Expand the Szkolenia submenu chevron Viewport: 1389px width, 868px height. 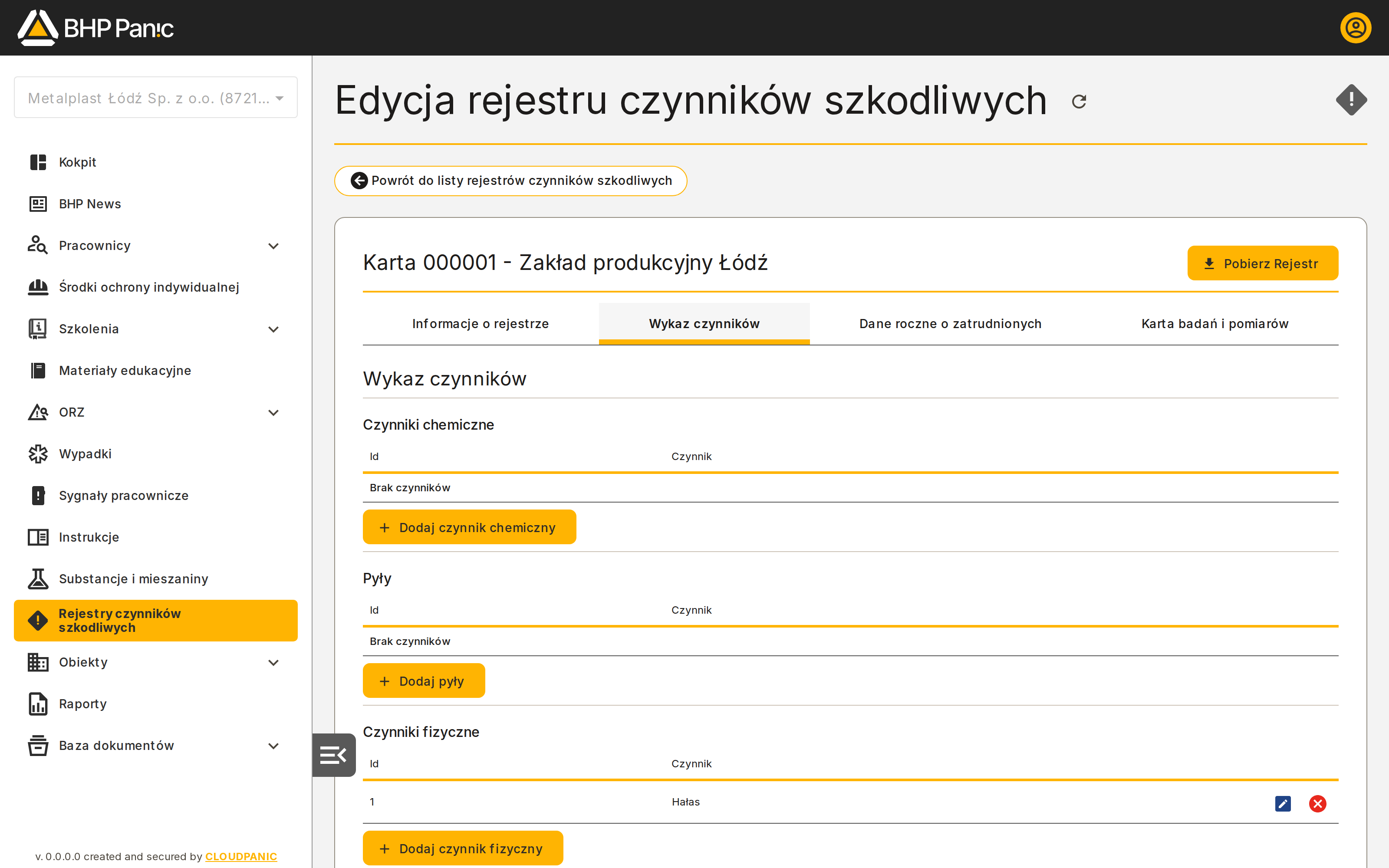click(274, 329)
